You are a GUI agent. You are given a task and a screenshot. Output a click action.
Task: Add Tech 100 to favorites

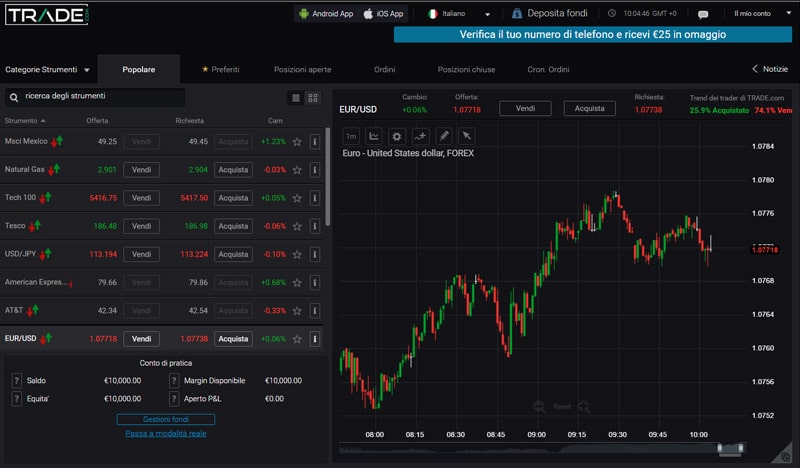pos(297,198)
